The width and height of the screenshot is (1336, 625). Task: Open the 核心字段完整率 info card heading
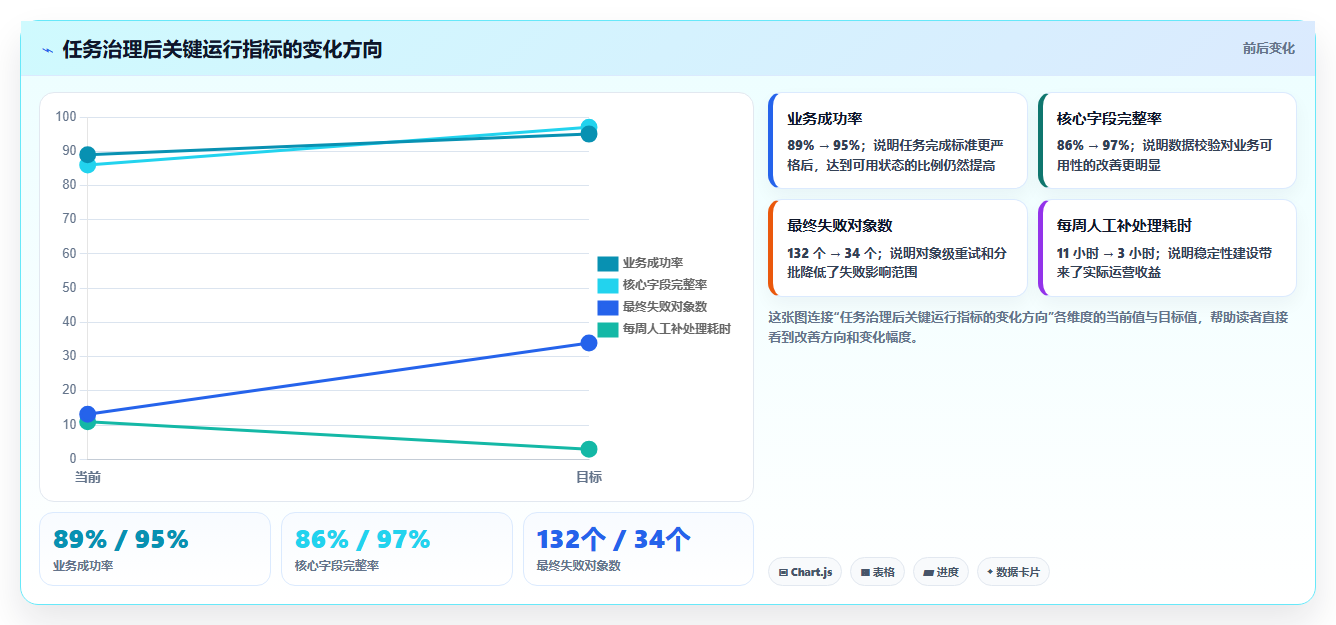pyautogui.click(x=1109, y=118)
